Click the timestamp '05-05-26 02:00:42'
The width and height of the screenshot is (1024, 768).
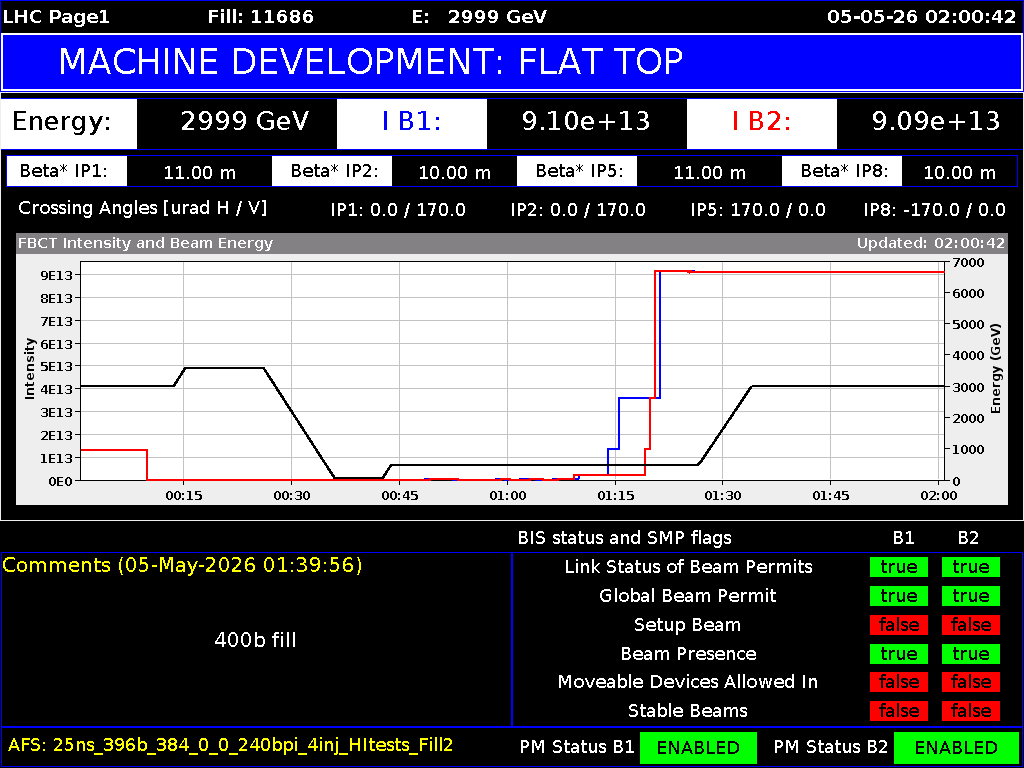click(921, 16)
